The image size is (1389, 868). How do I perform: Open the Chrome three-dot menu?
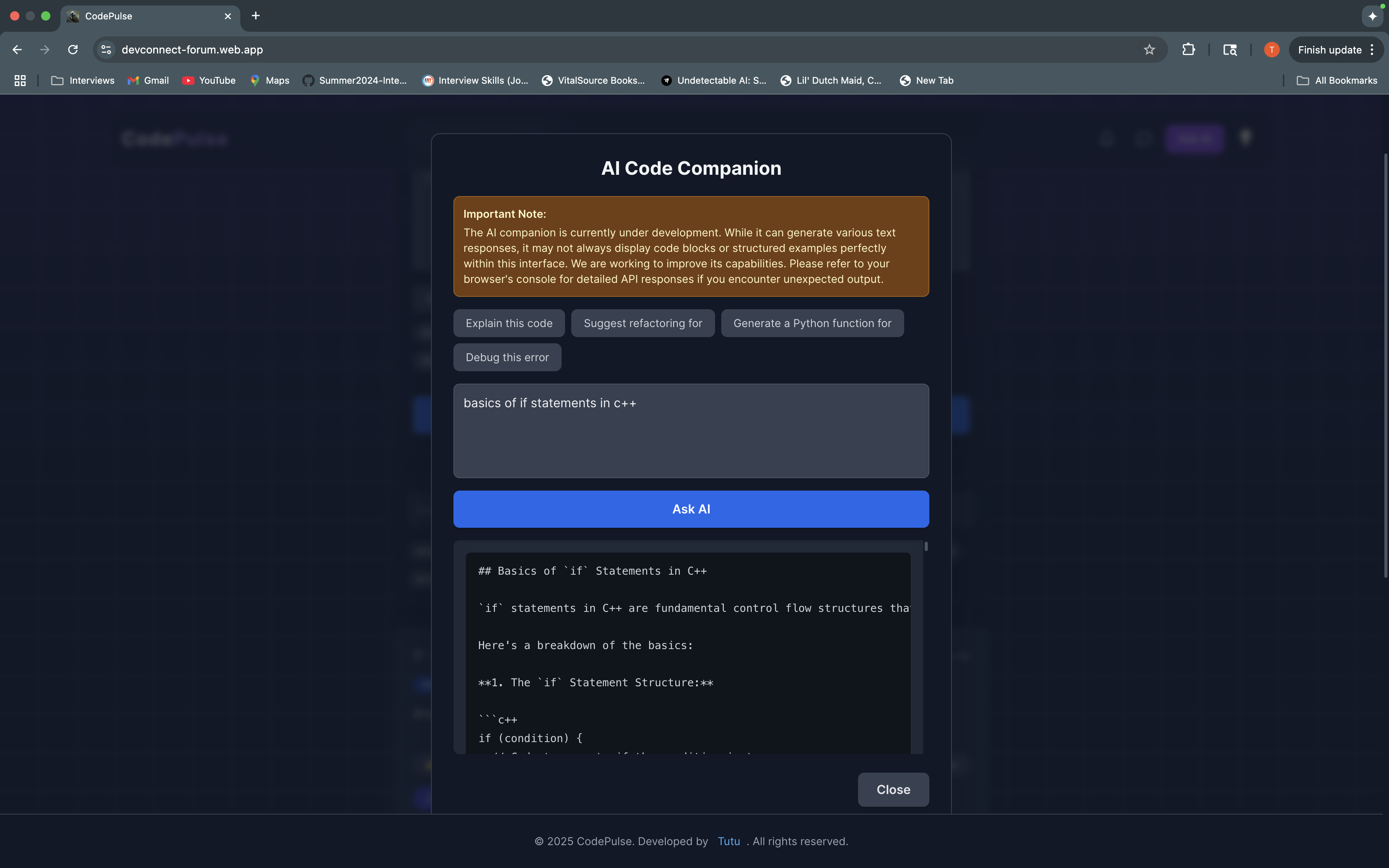[1372, 50]
